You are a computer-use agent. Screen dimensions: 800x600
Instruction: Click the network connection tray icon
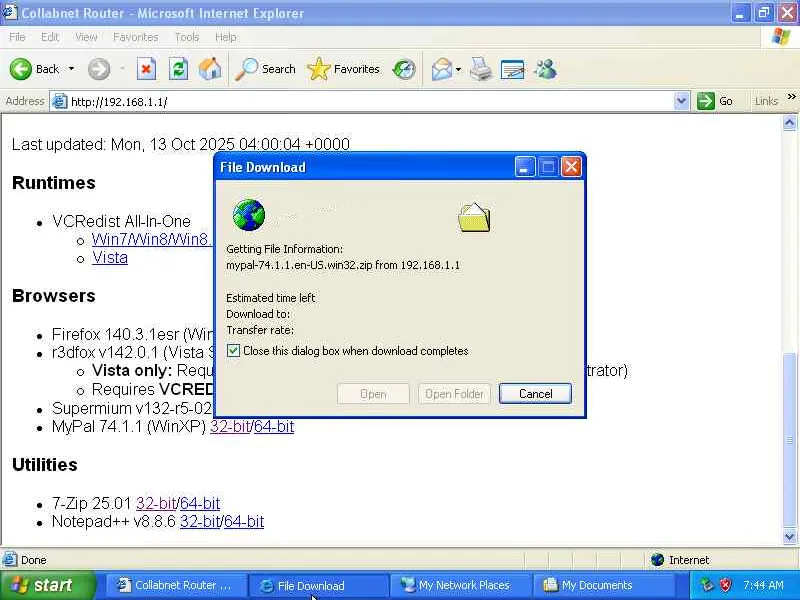[707, 585]
